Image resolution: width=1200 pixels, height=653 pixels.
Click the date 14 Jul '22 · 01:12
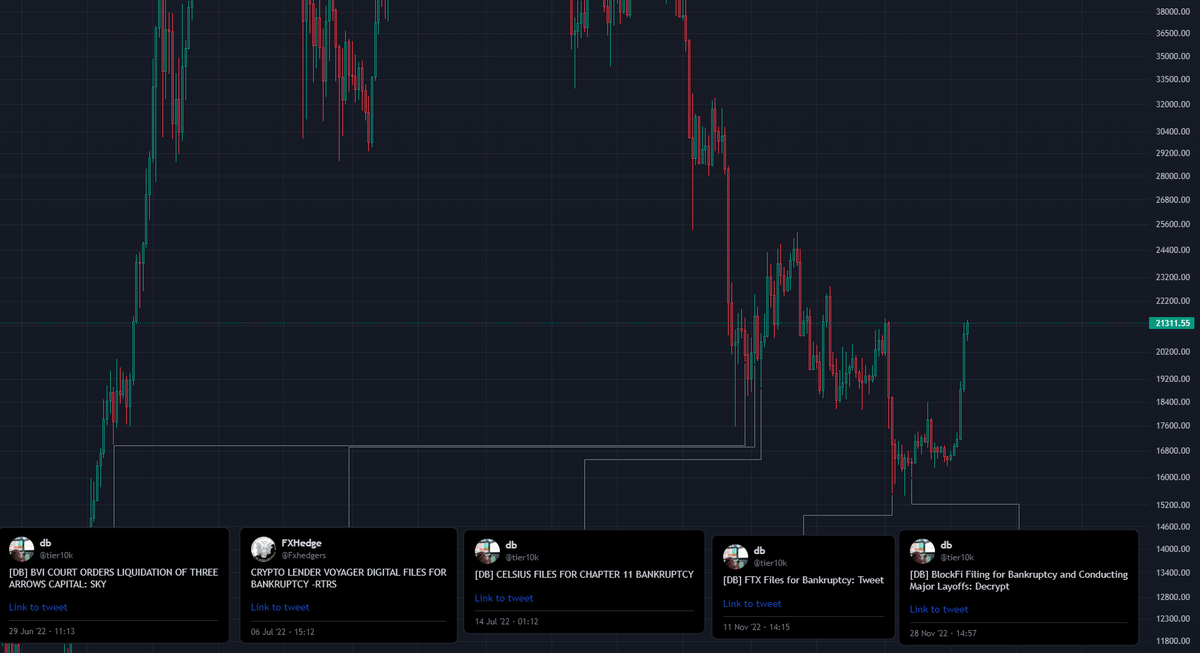[x=508, y=622]
